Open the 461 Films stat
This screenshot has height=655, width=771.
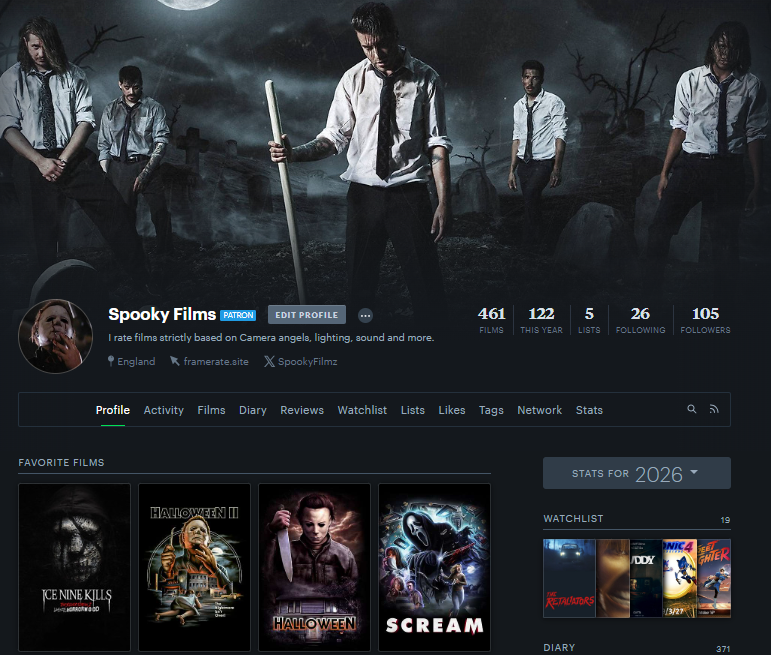tap(491, 320)
